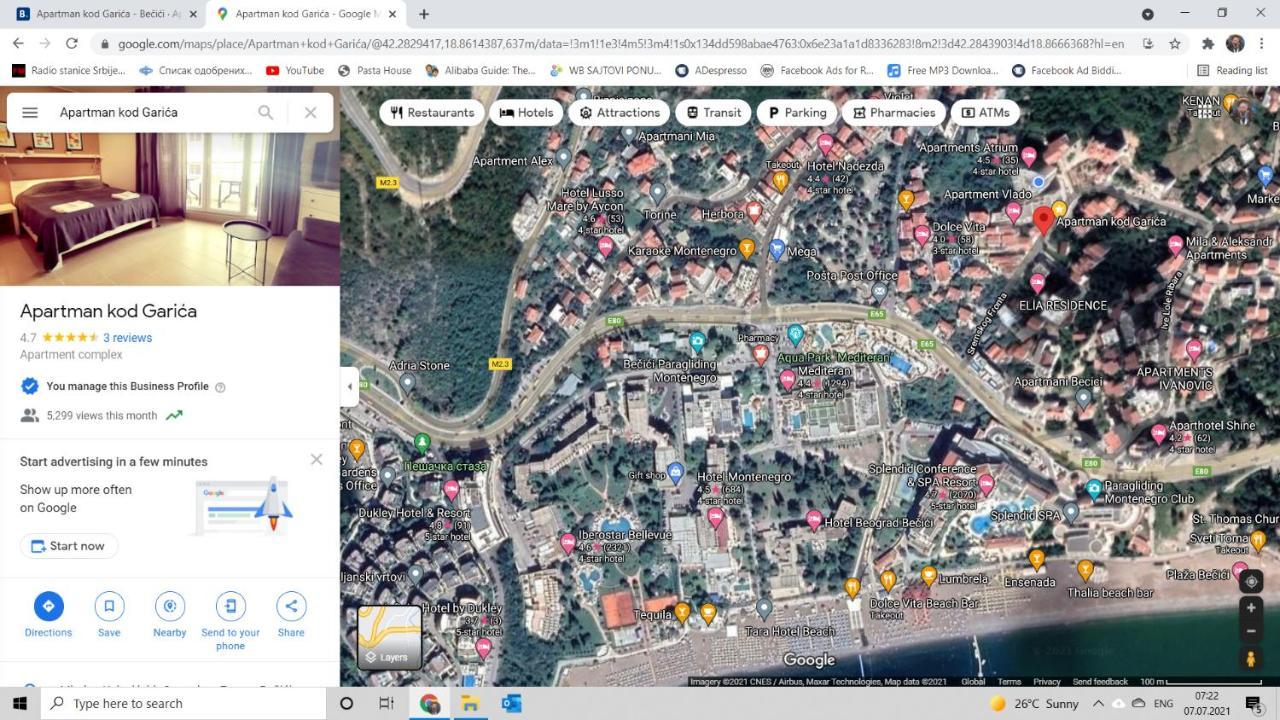Go back to the previous page
This screenshot has width=1280, height=720.
[18, 43]
